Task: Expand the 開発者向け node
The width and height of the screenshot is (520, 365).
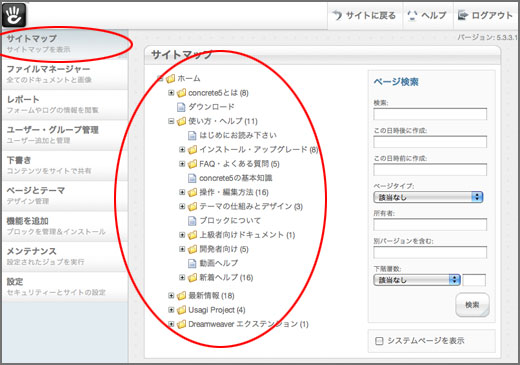Action: click(x=182, y=249)
